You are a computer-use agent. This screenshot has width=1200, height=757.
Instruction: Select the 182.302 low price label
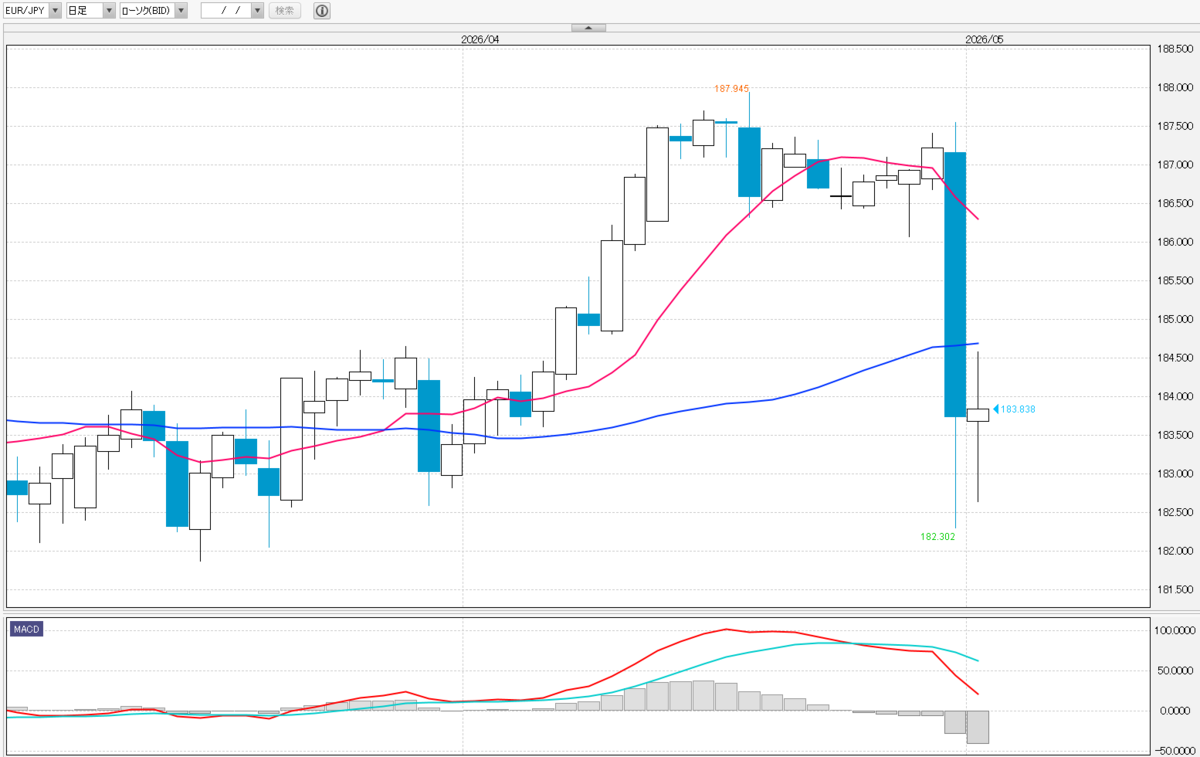[x=938, y=536]
